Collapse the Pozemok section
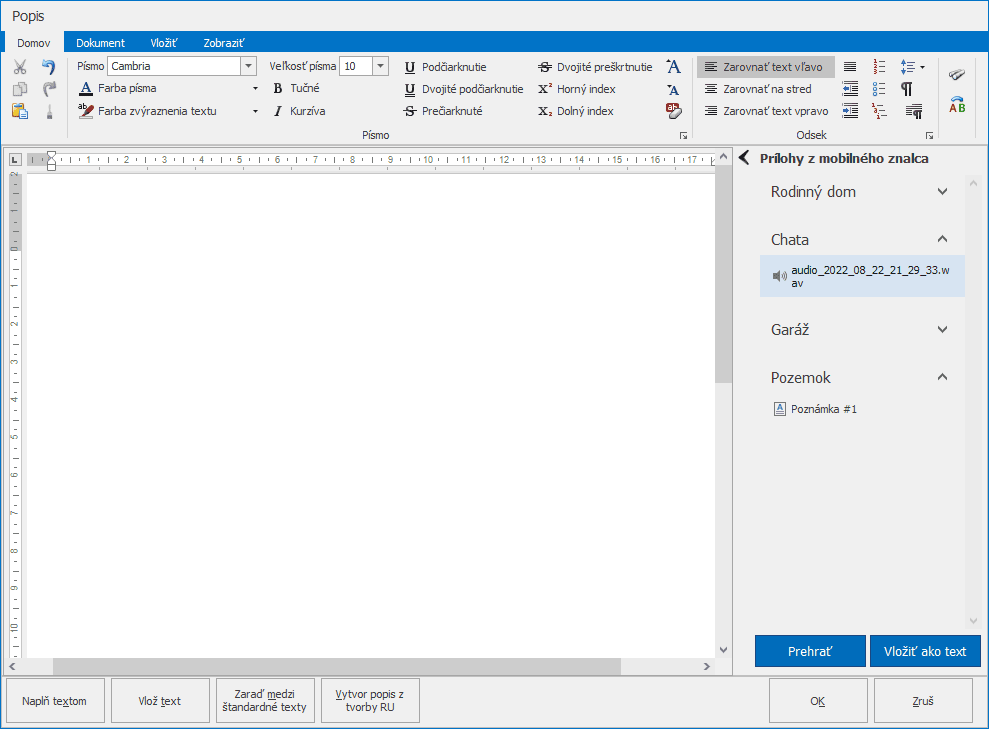 942,378
